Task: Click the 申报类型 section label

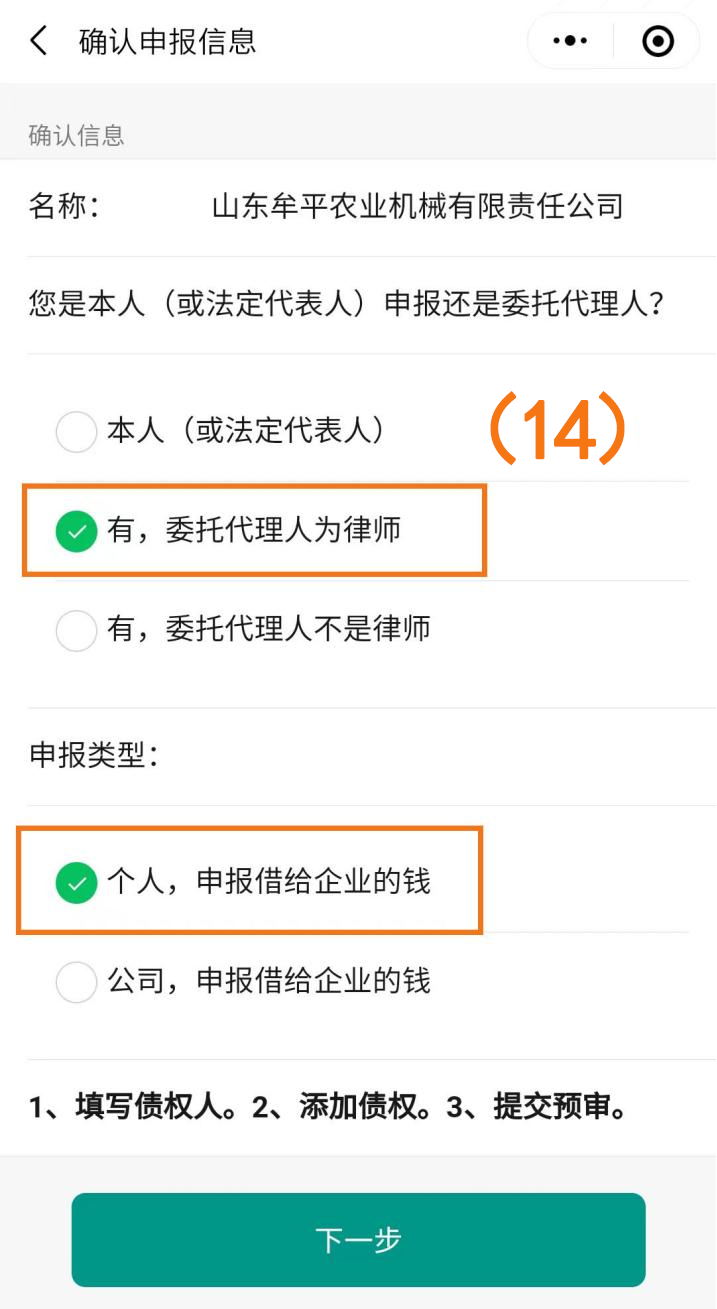Action: point(94,755)
